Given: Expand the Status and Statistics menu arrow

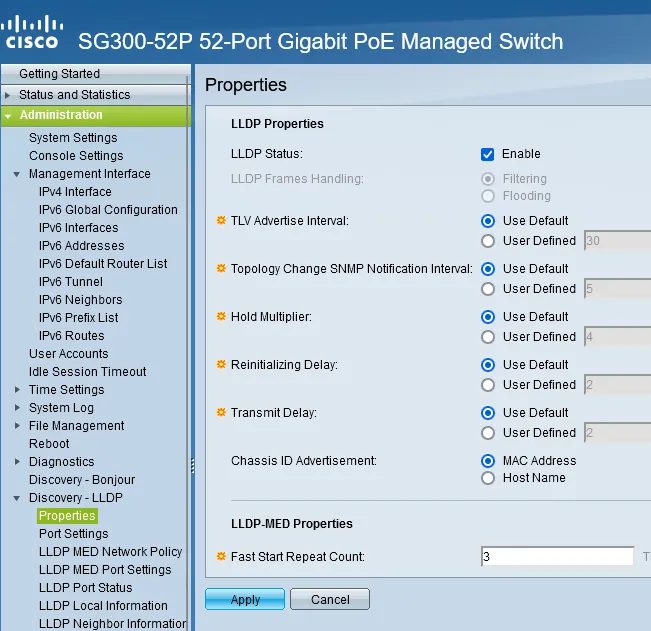Looking at the screenshot, I should click(x=7, y=95).
